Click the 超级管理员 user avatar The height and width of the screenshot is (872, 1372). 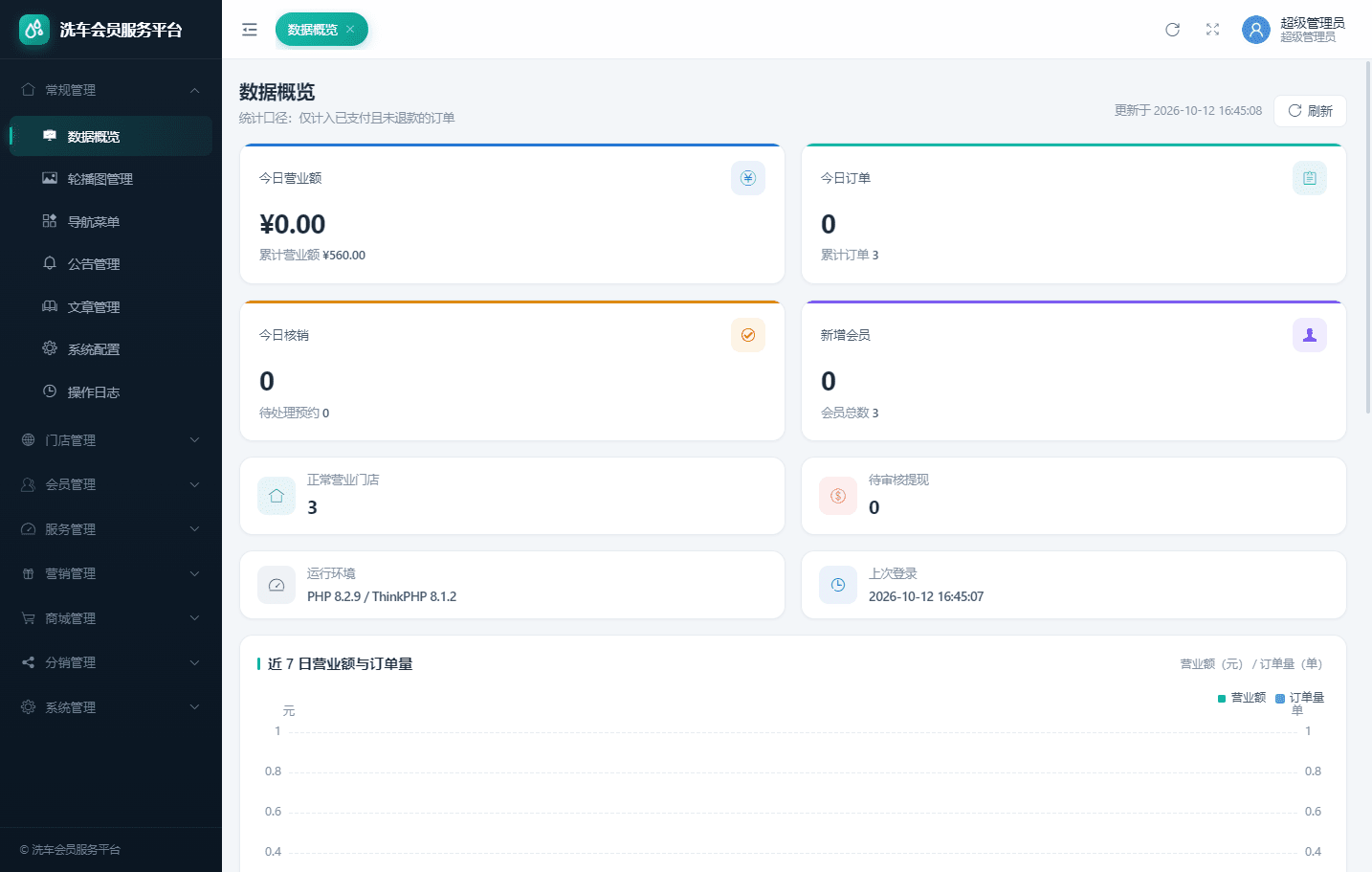tap(1255, 30)
